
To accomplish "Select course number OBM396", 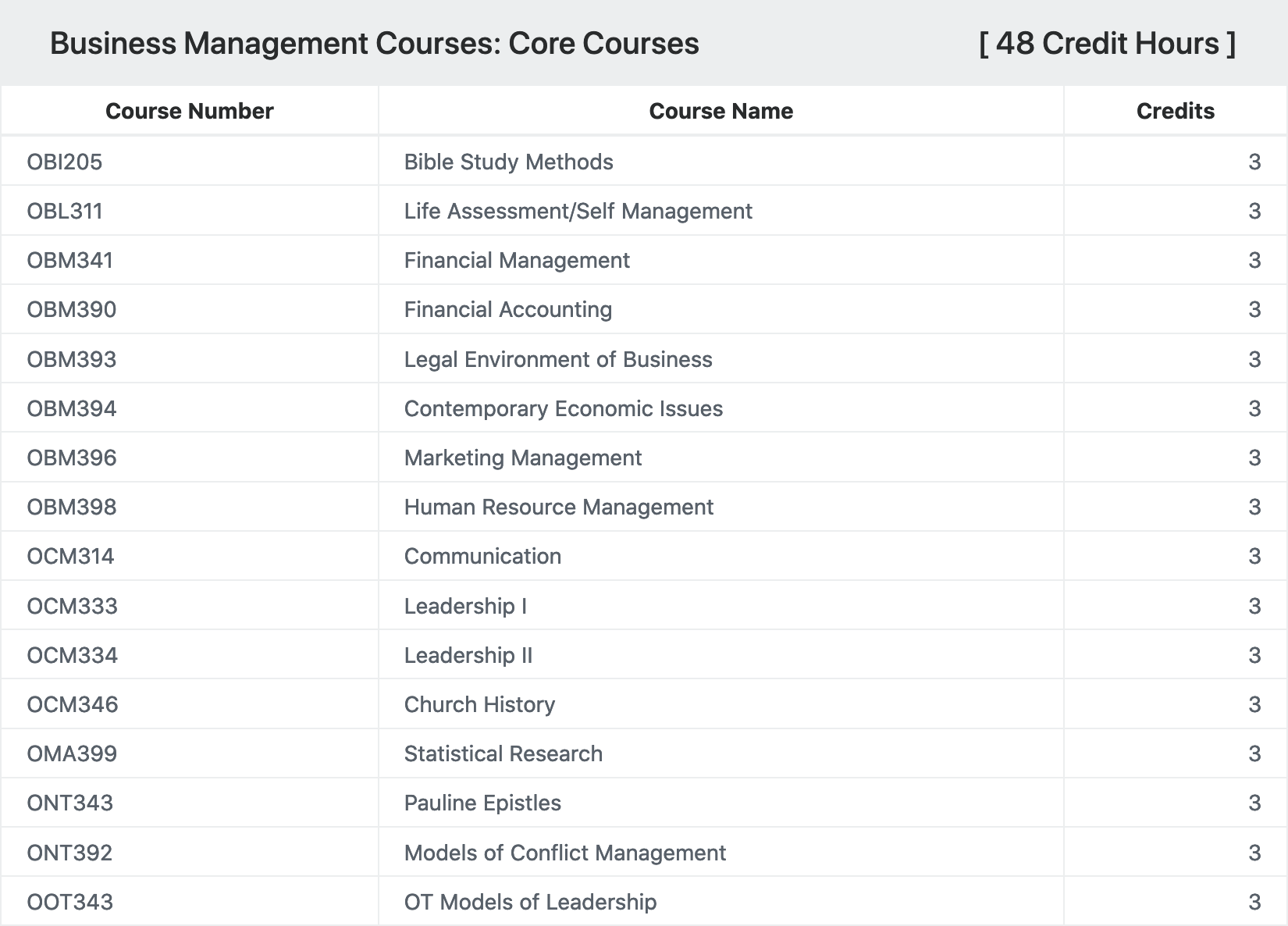I will (72, 458).
